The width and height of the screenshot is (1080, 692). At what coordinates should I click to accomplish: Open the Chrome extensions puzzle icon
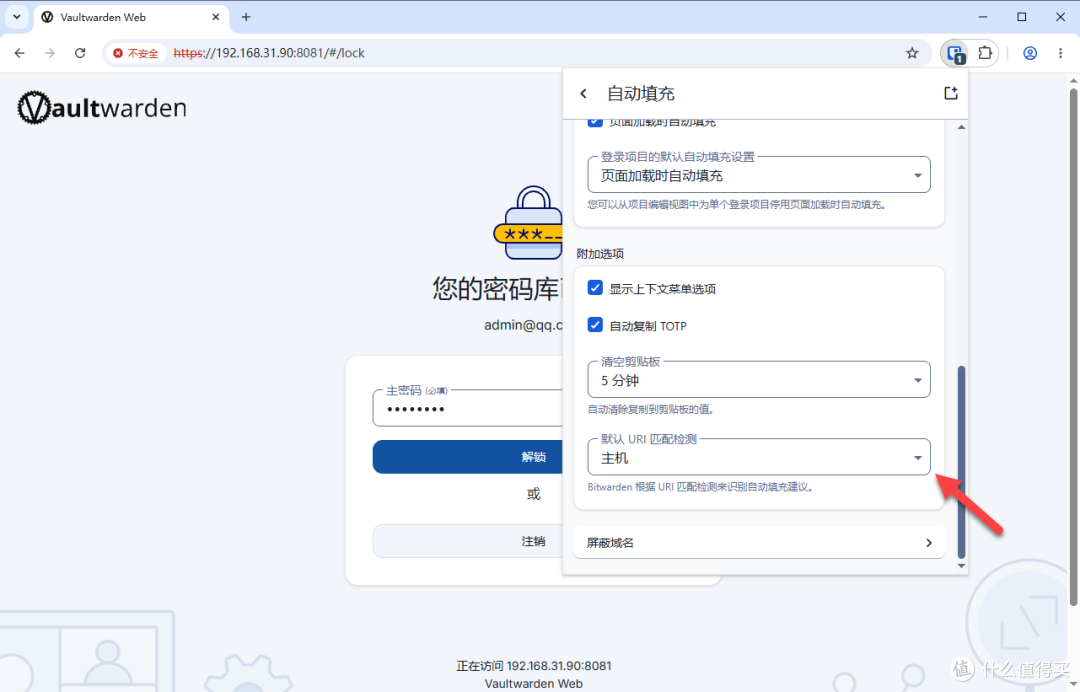tap(985, 53)
